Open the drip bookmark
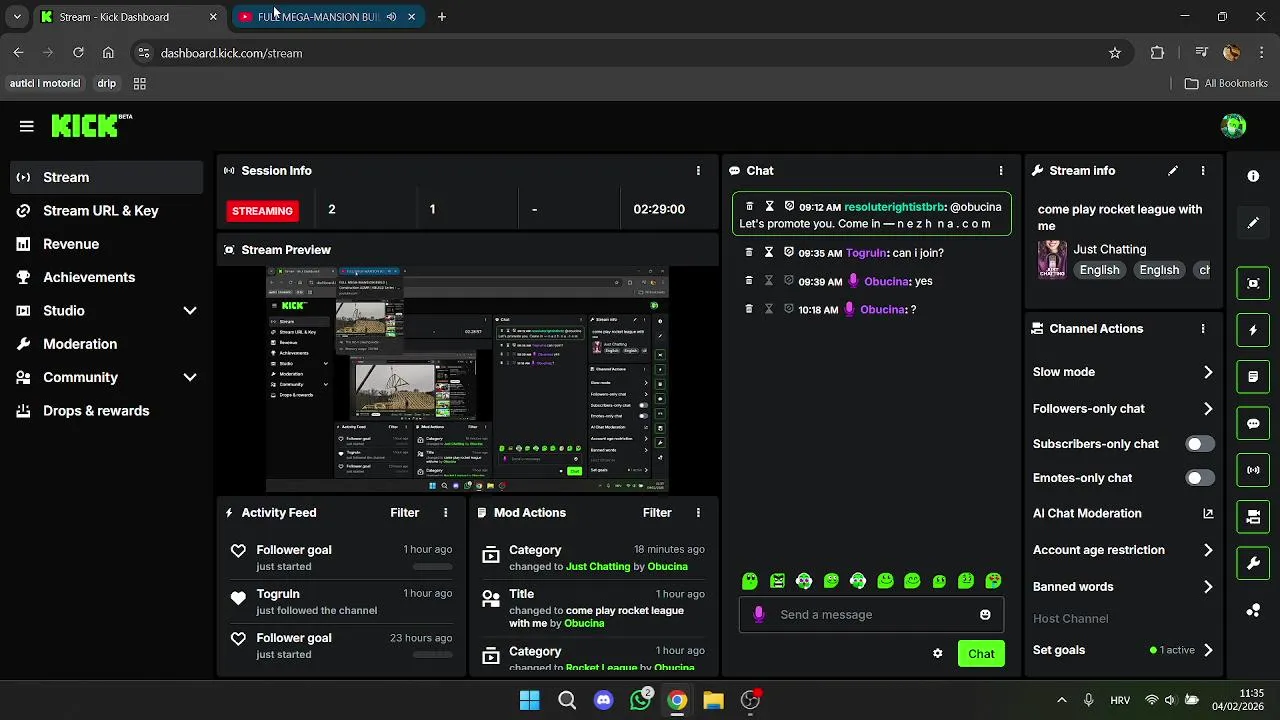This screenshot has width=1280, height=720. click(x=107, y=84)
